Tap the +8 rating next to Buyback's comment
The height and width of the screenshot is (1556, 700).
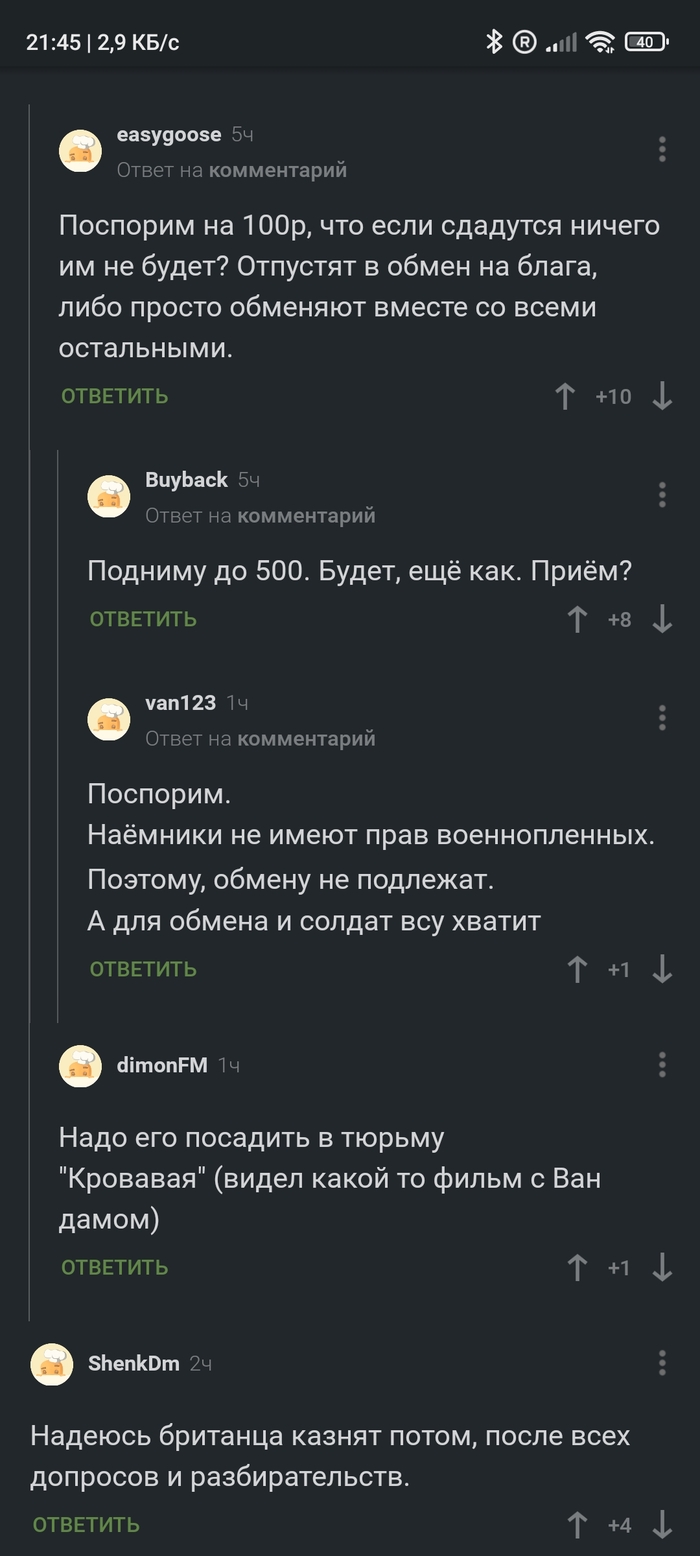click(x=620, y=620)
